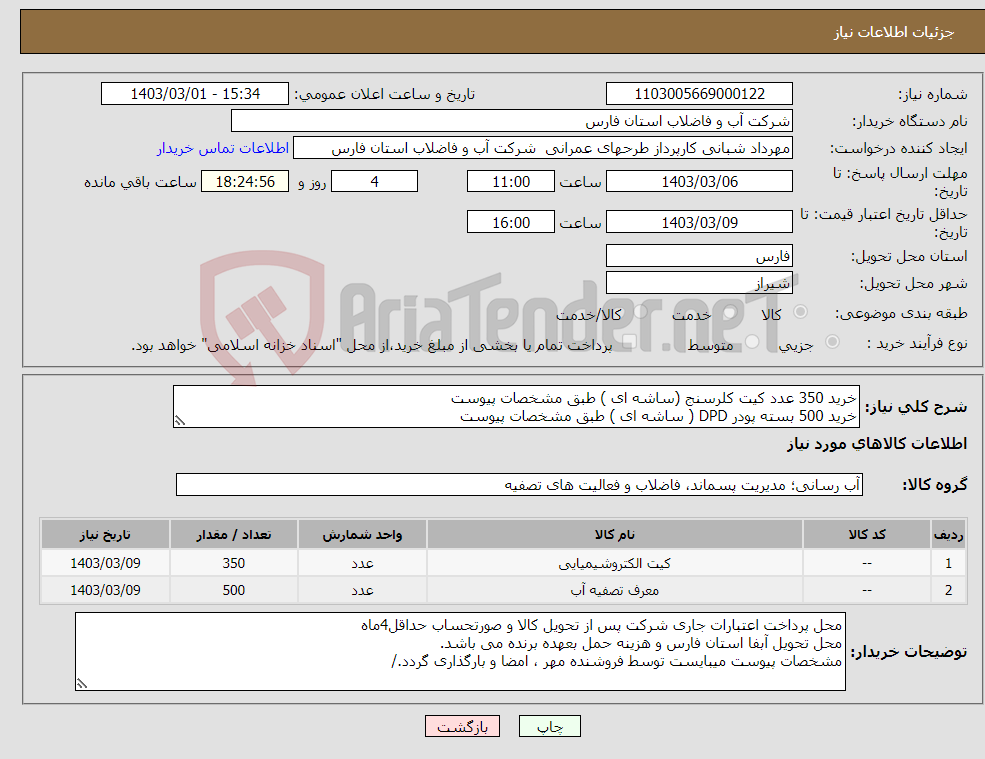Click the item name معرف تصفیه آب

coord(614,591)
